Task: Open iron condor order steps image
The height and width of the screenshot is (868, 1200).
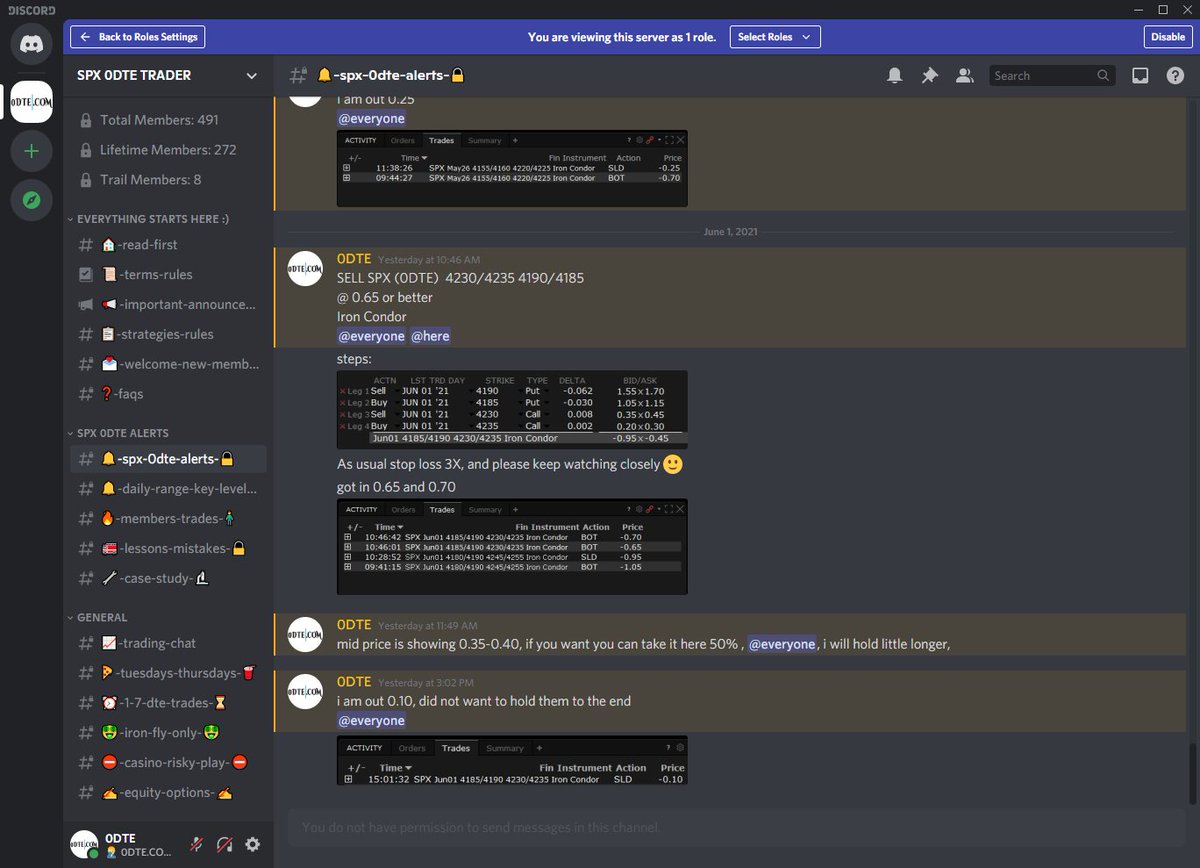Action: click(x=512, y=409)
